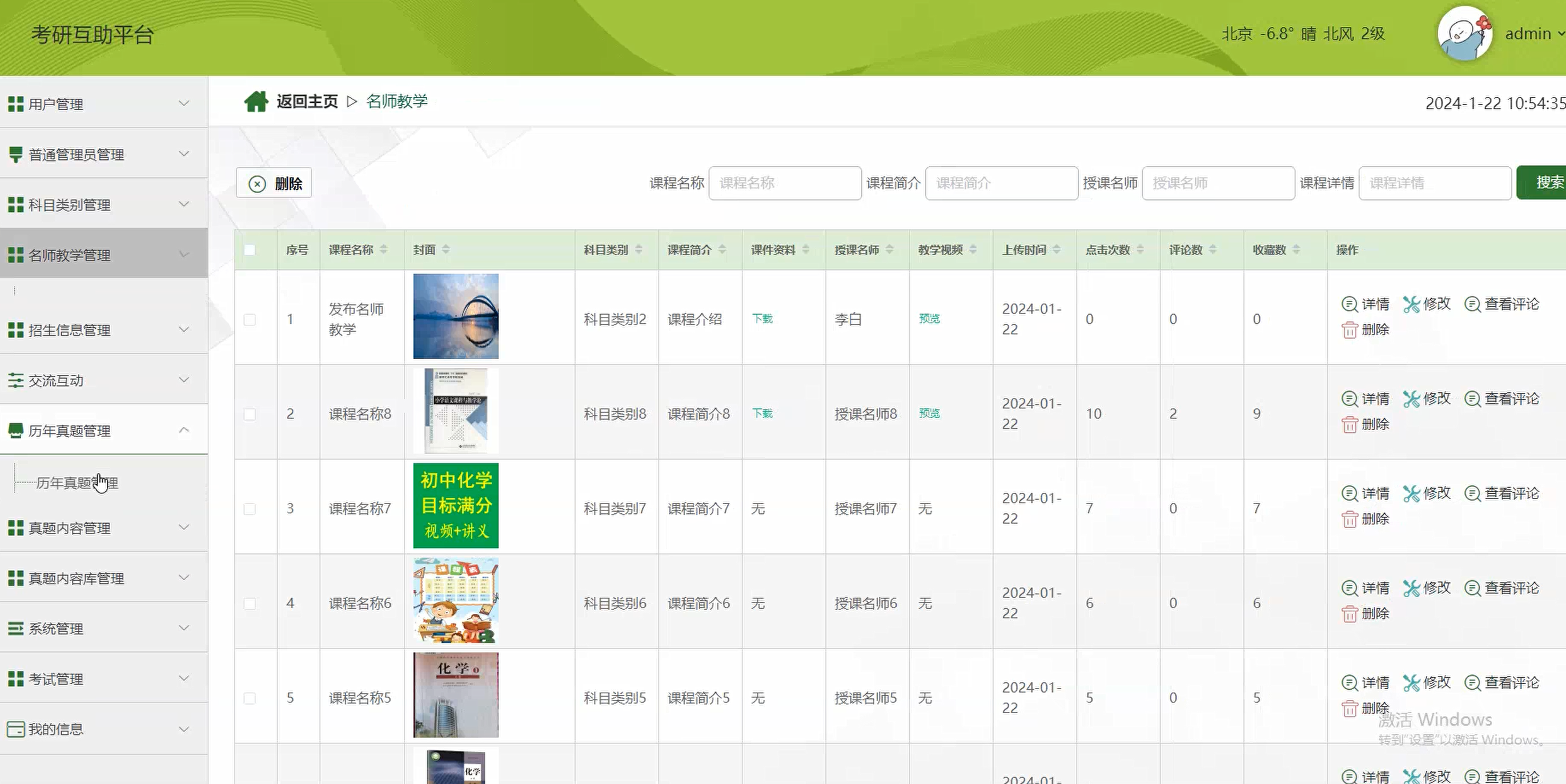
Task: Click trash 删除 for 课程名称5 row
Action: (x=1366, y=708)
